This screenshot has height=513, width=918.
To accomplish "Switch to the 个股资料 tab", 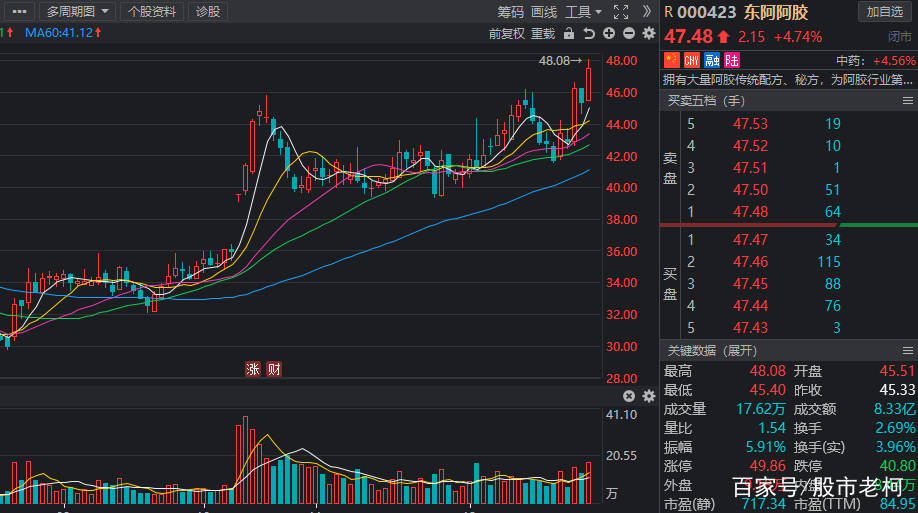I will coord(152,12).
